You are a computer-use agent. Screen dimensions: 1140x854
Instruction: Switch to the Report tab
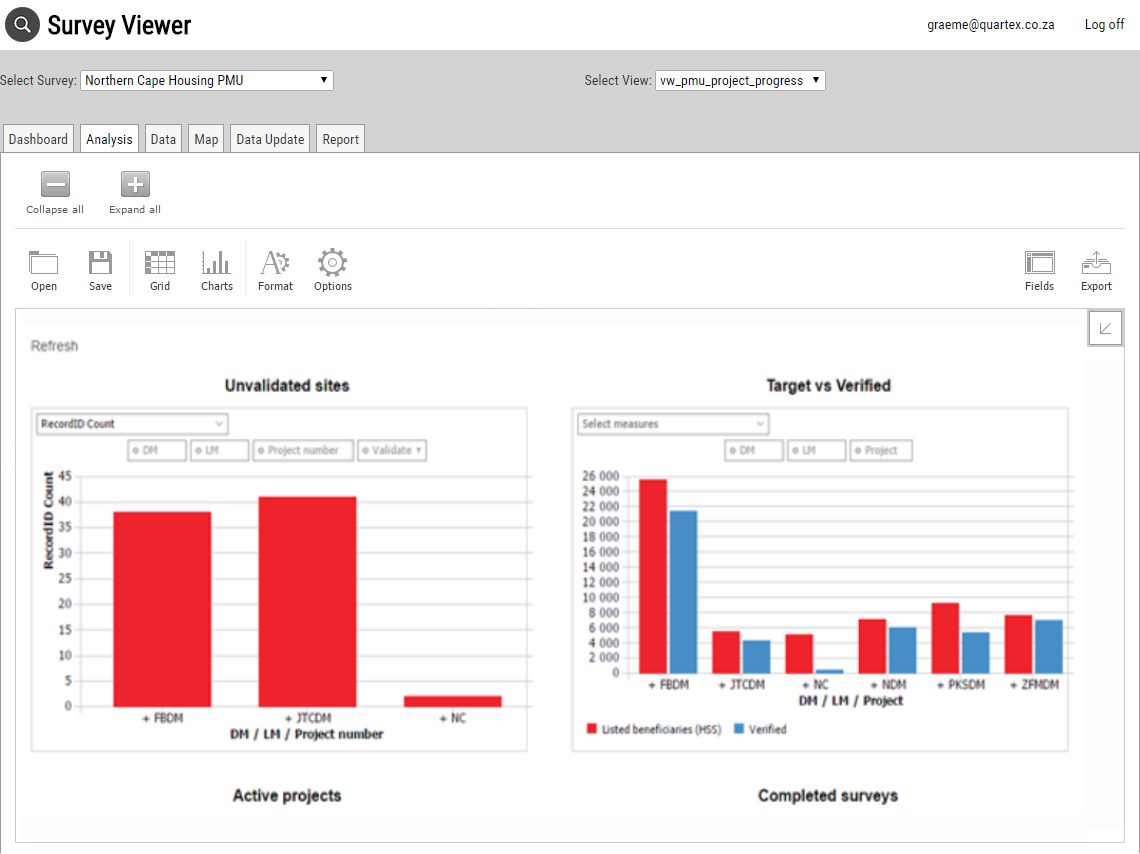(340, 139)
